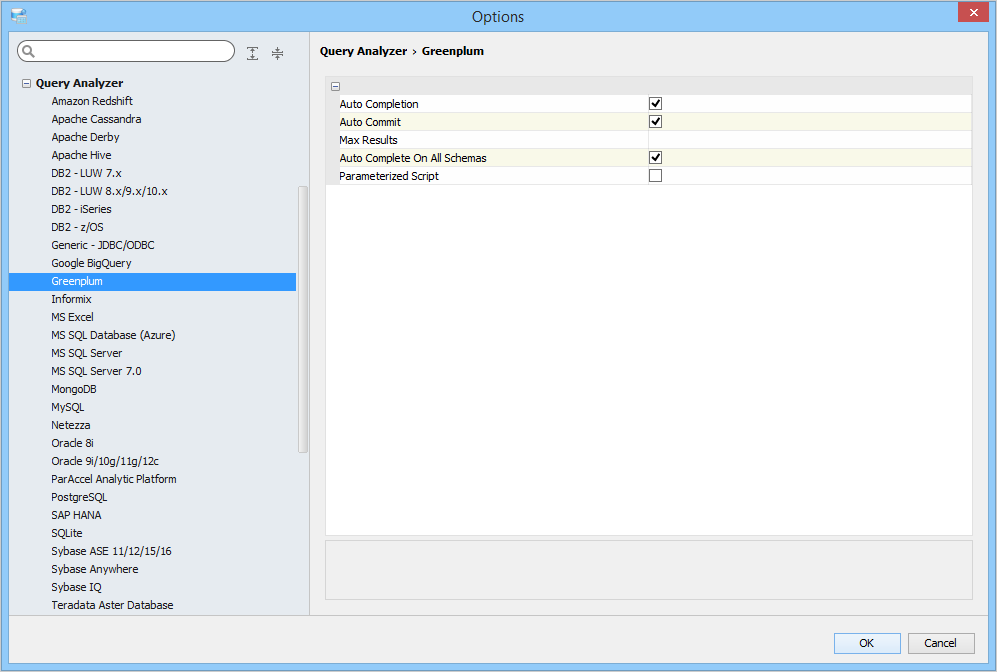This screenshot has height=672, width=997.
Task: Select Apache Derby in the tree
Action: (x=85, y=137)
